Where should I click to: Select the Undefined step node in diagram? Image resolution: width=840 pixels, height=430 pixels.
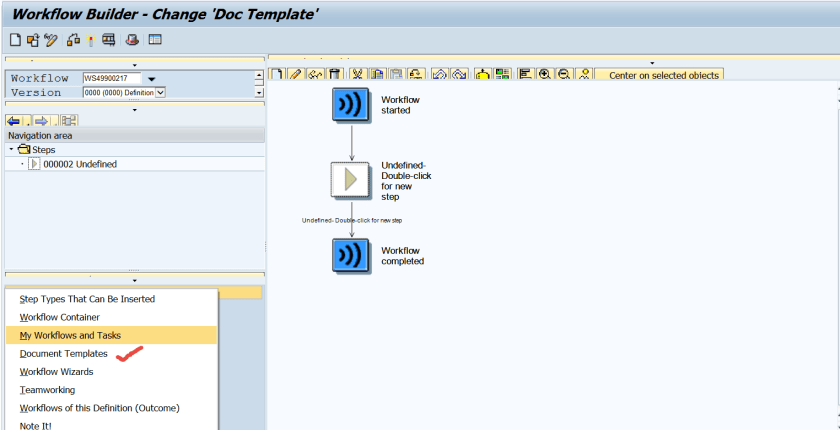coord(350,180)
